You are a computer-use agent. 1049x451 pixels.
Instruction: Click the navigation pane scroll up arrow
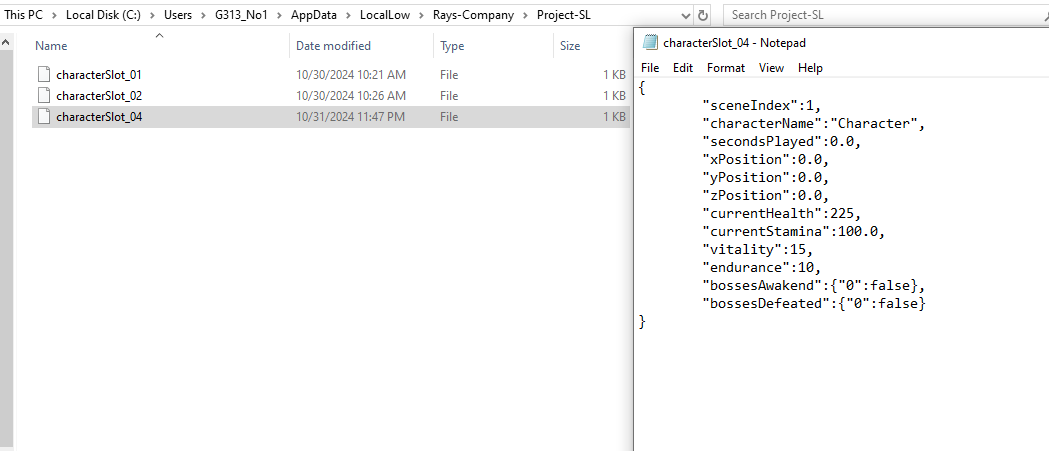click(6, 43)
